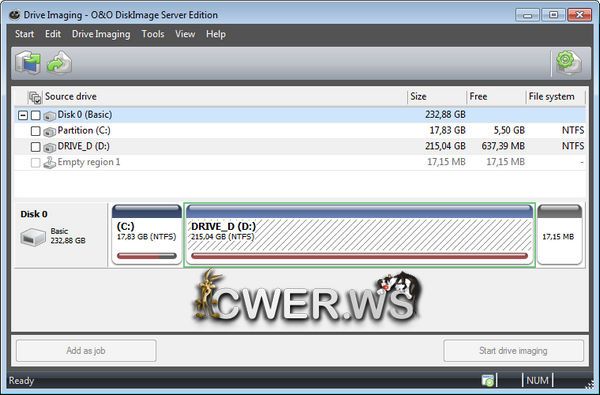Click the Empty region 1 icon
The height and width of the screenshot is (395, 600).
point(49,163)
